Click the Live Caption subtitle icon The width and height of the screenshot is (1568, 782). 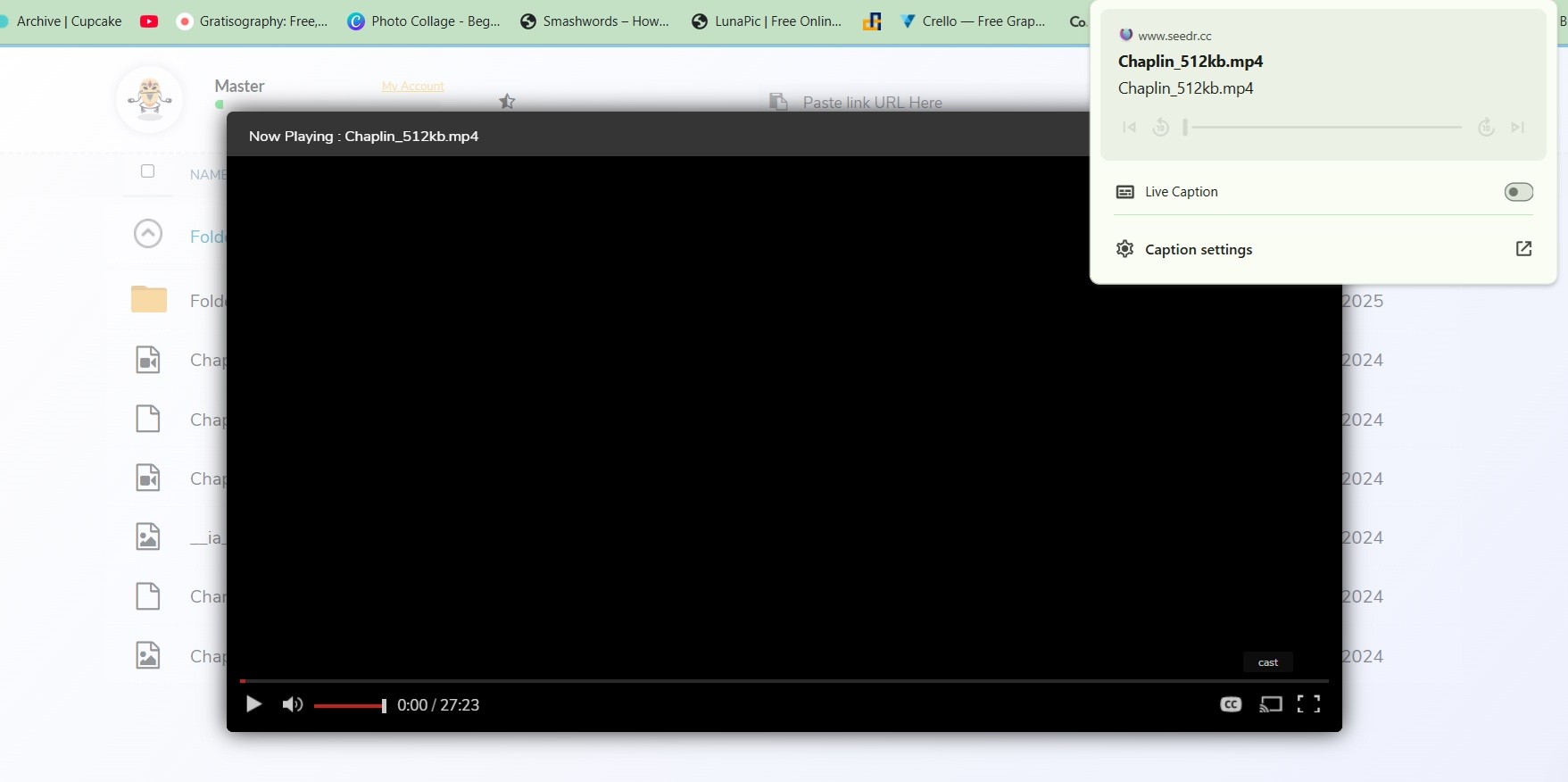(x=1125, y=192)
